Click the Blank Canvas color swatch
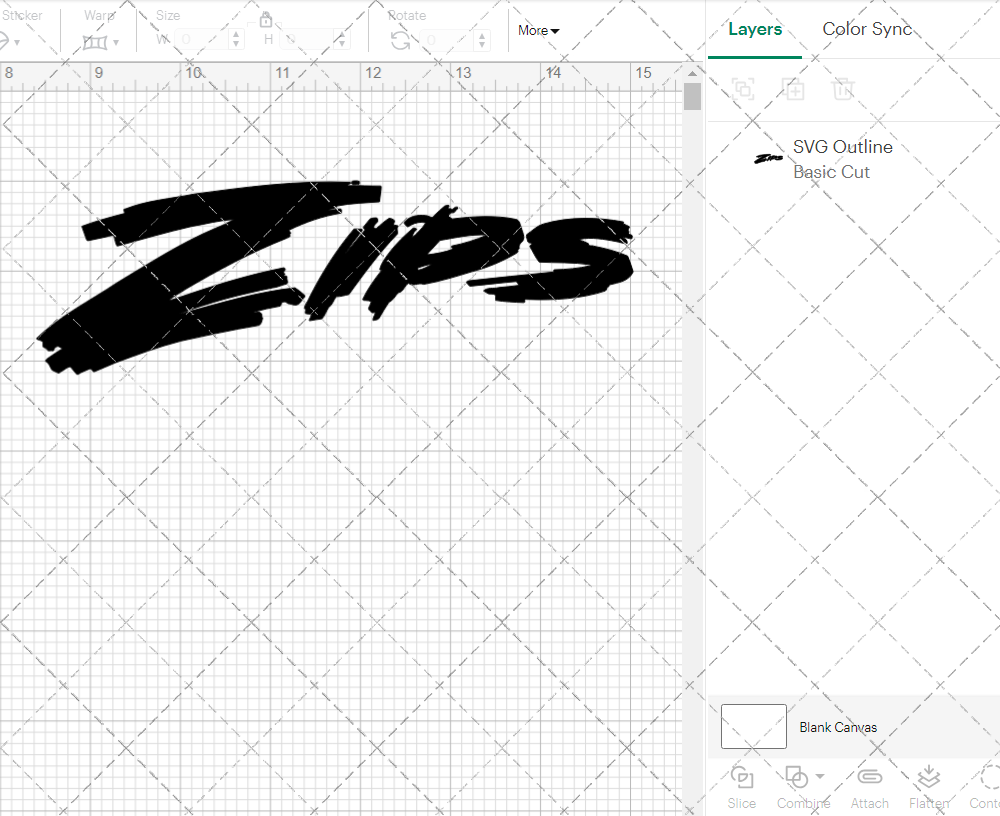1000x816 pixels. click(x=753, y=727)
